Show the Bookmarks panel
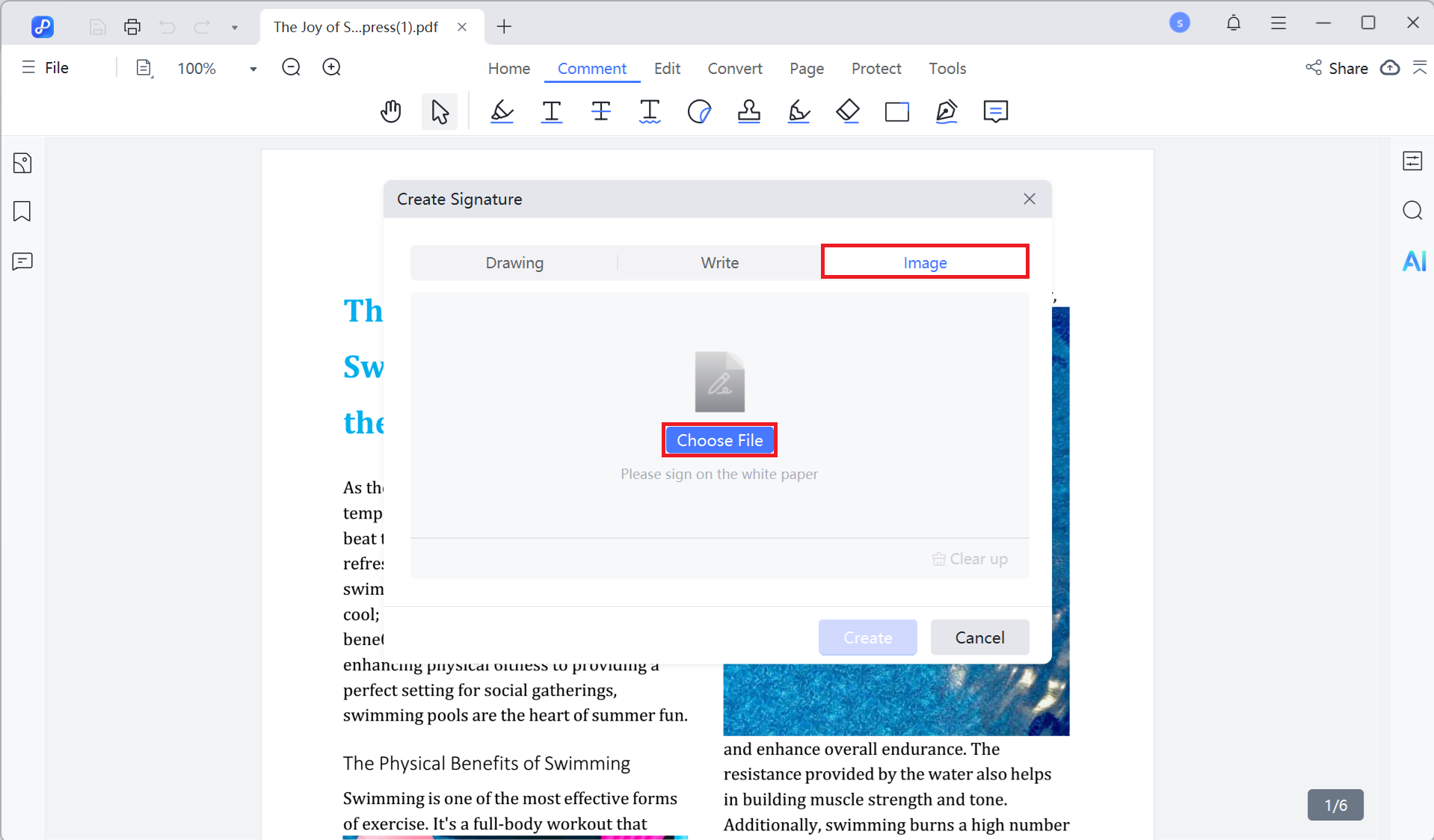This screenshot has height=840, width=1434. pyautogui.click(x=22, y=211)
